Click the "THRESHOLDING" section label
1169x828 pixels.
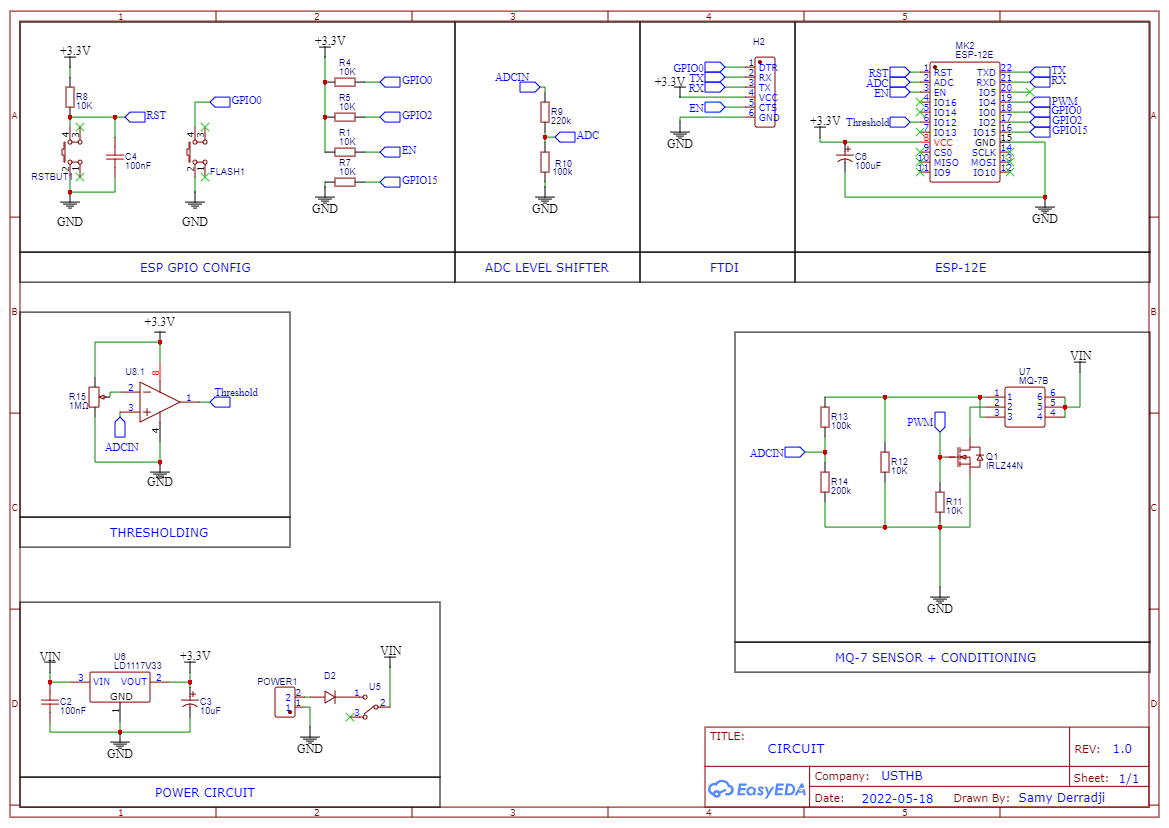pos(159,533)
